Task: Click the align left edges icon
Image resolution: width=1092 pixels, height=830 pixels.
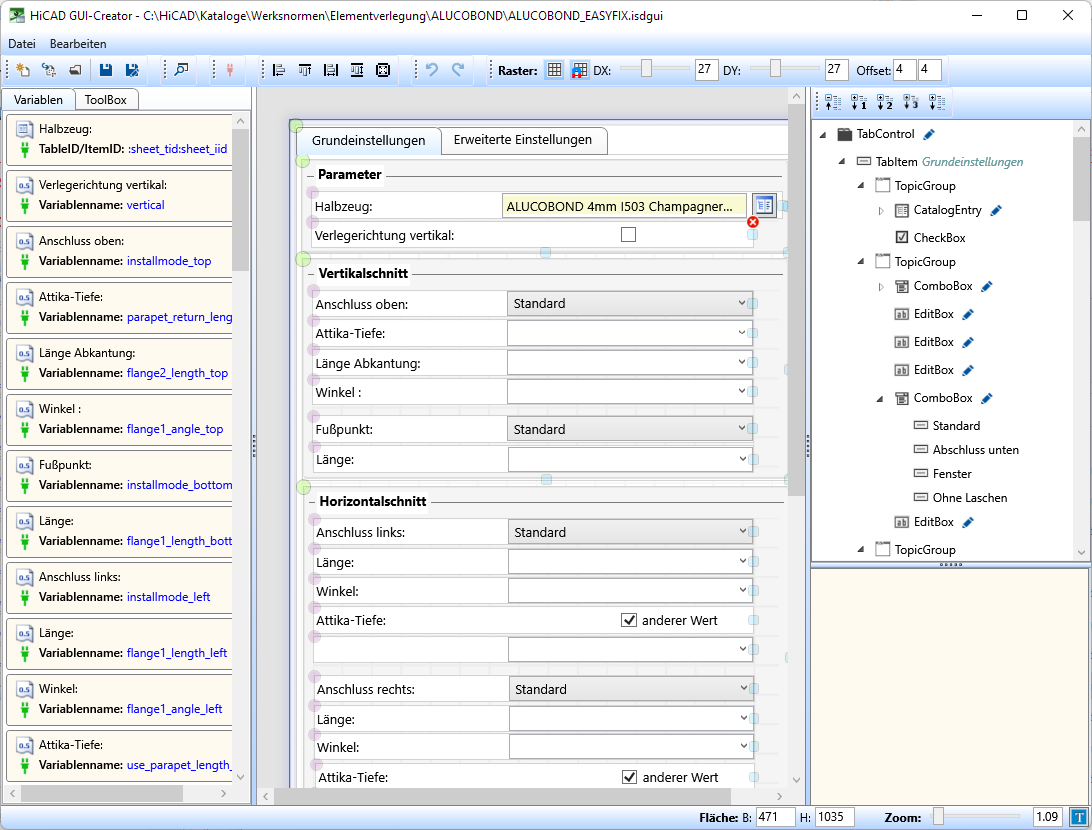Action: pos(279,70)
